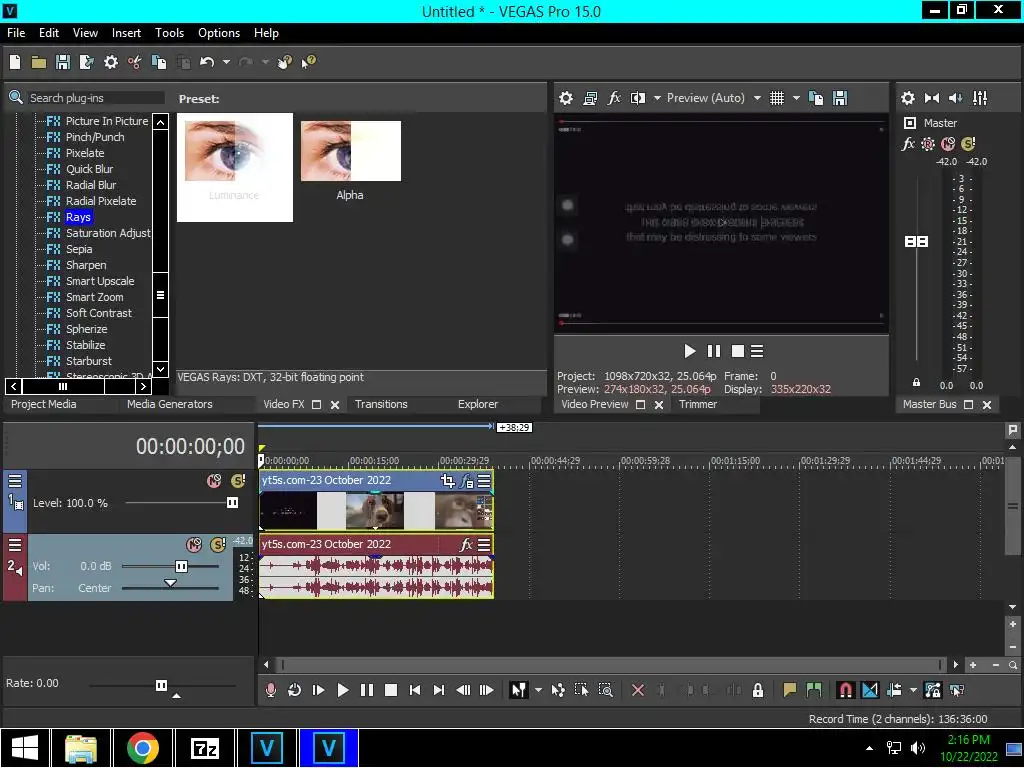
Task: Click the audio track Vol slider handle
Action: coord(182,566)
